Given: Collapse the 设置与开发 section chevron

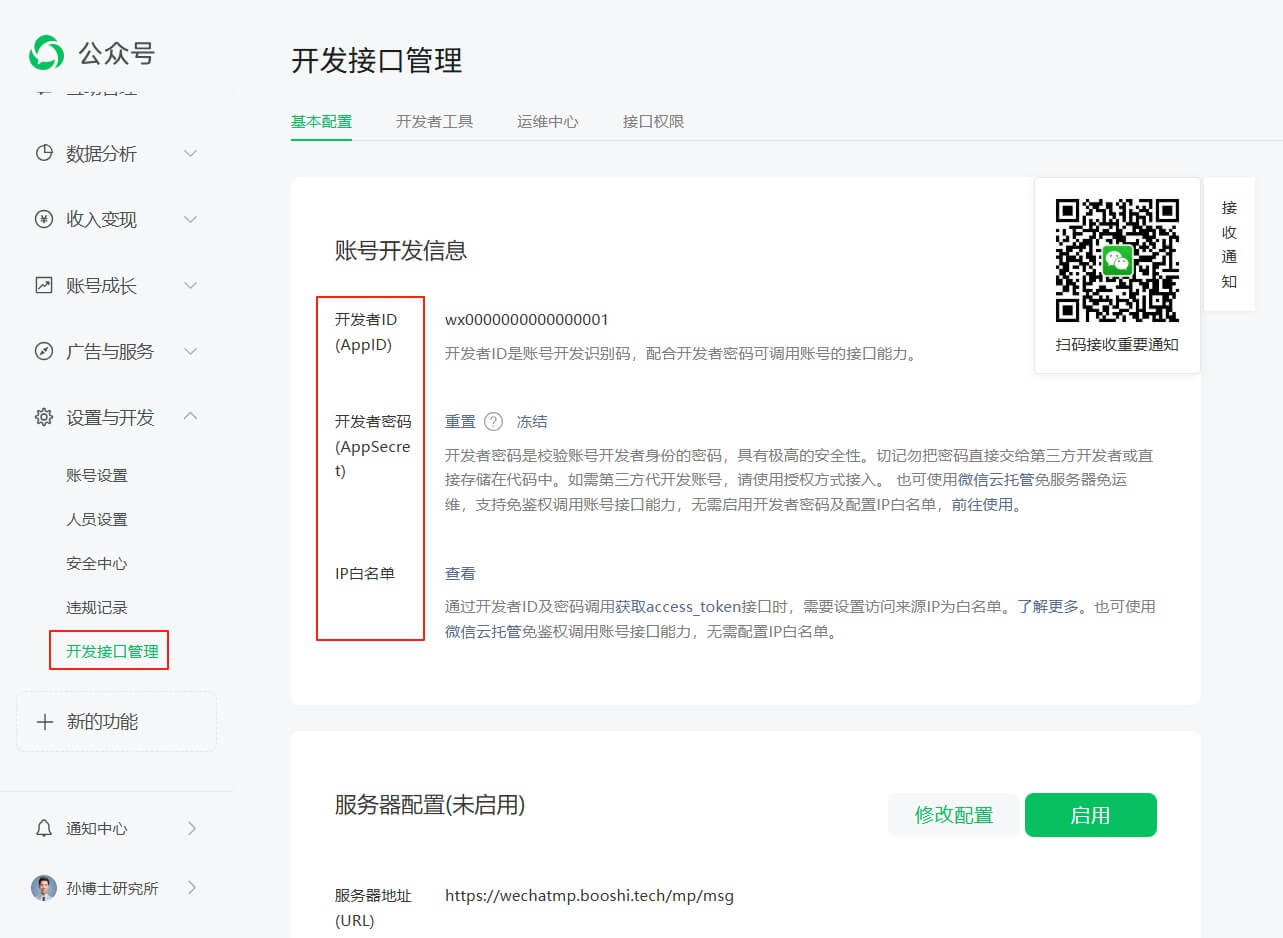Looking at the screenshot, I should click(191, 417).
